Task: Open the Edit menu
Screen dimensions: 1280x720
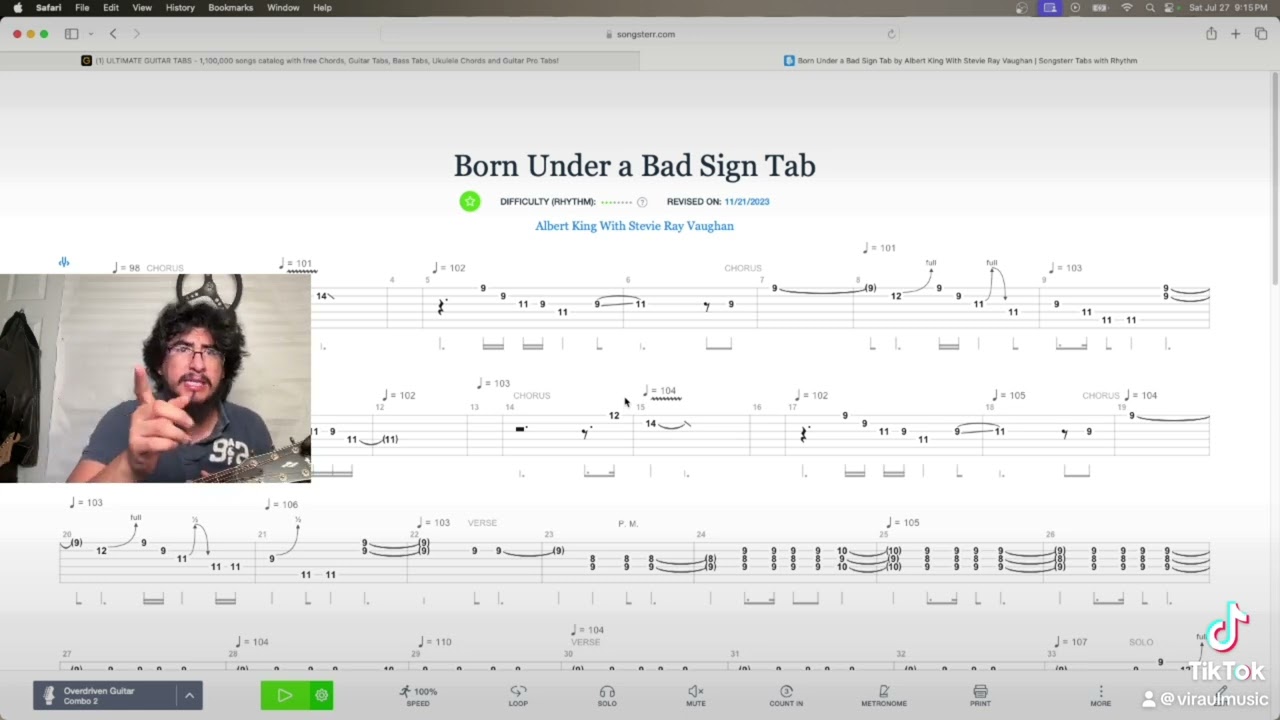Action: tap(111, 8)
